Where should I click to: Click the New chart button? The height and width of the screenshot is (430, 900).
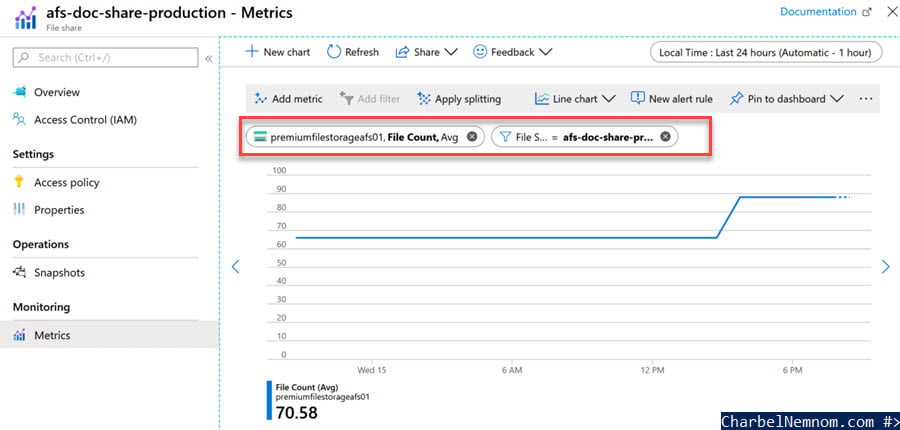click(278, 52)
